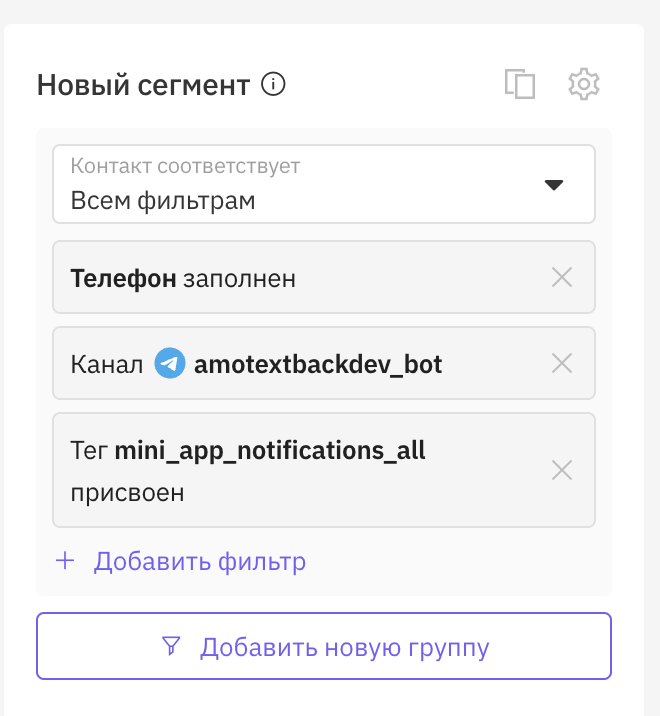Remove the Телефон заполнен filter
Image resolution: width=660 pixels, height=716 pixels.
coord(562,277)
